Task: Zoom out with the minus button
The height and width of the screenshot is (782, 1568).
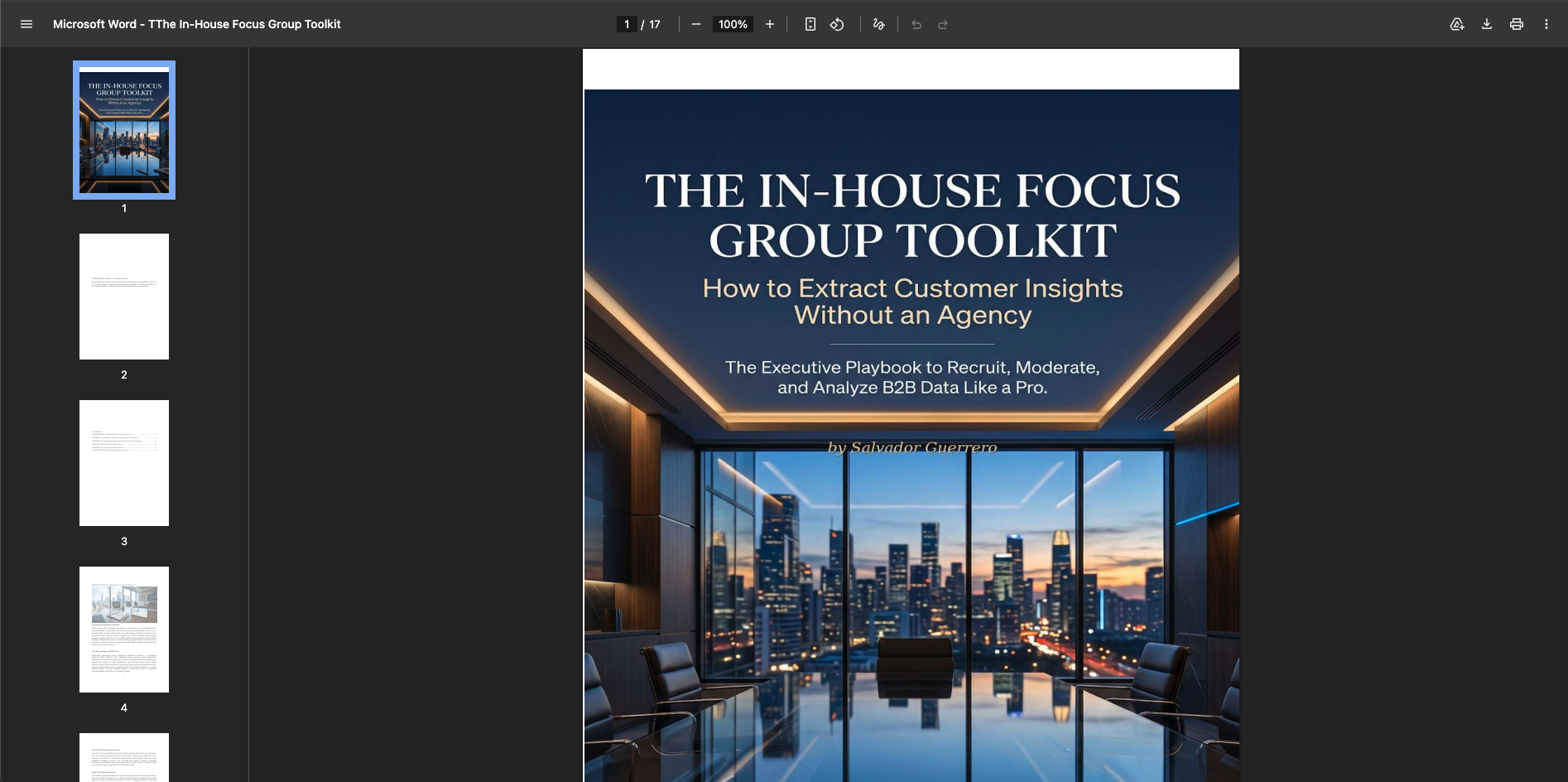Action: [696, 24]
